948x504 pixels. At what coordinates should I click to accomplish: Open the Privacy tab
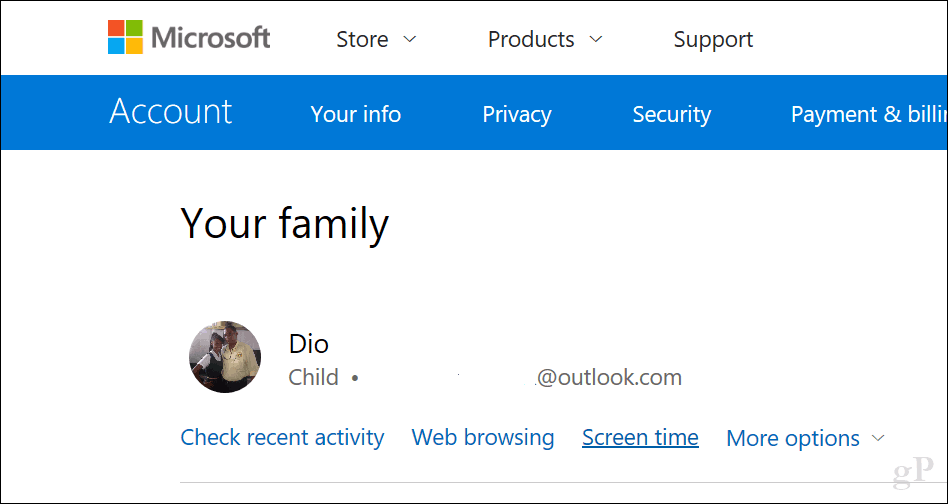(517, 114)
